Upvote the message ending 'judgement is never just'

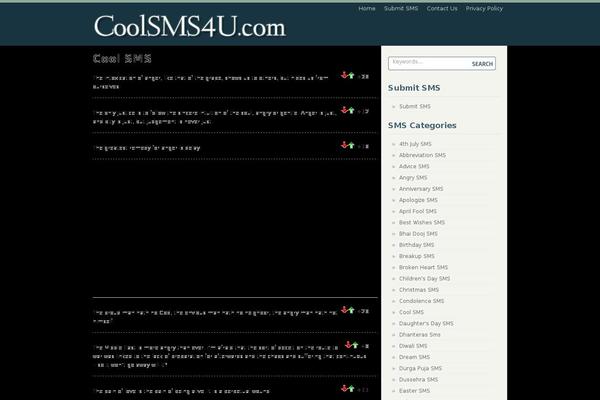click(x=351, y=111)
